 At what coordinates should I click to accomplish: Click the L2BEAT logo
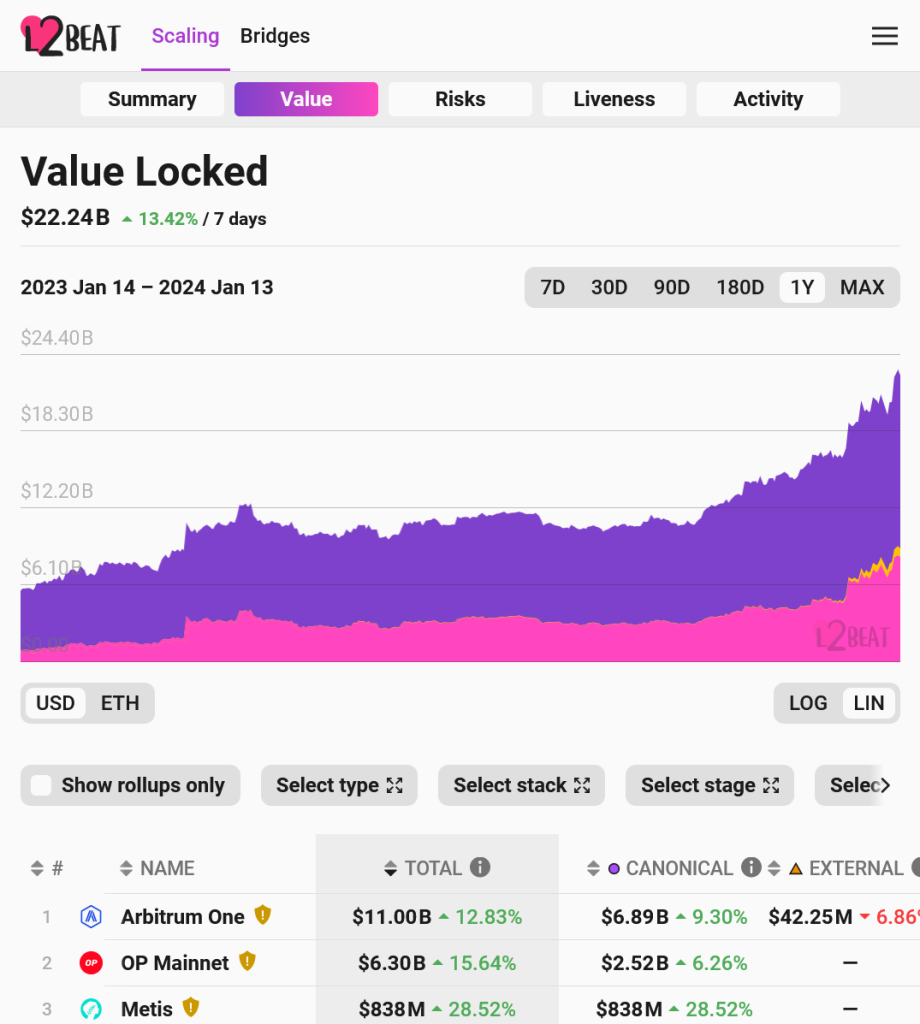pos(71,36)
